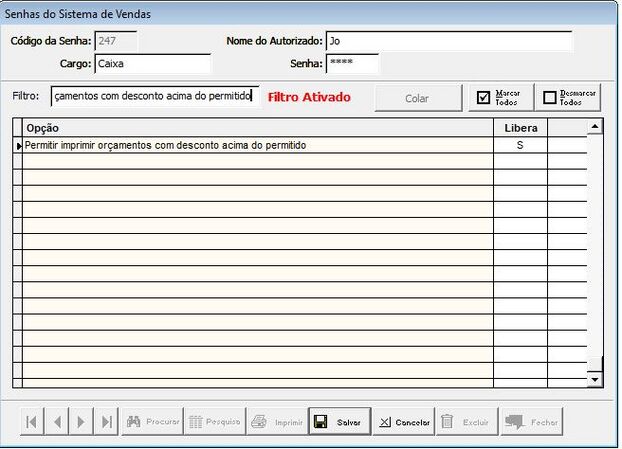Click the Procurar binoculars button
Viewport: 622px width, 449px height.
(x=153, y=422)
